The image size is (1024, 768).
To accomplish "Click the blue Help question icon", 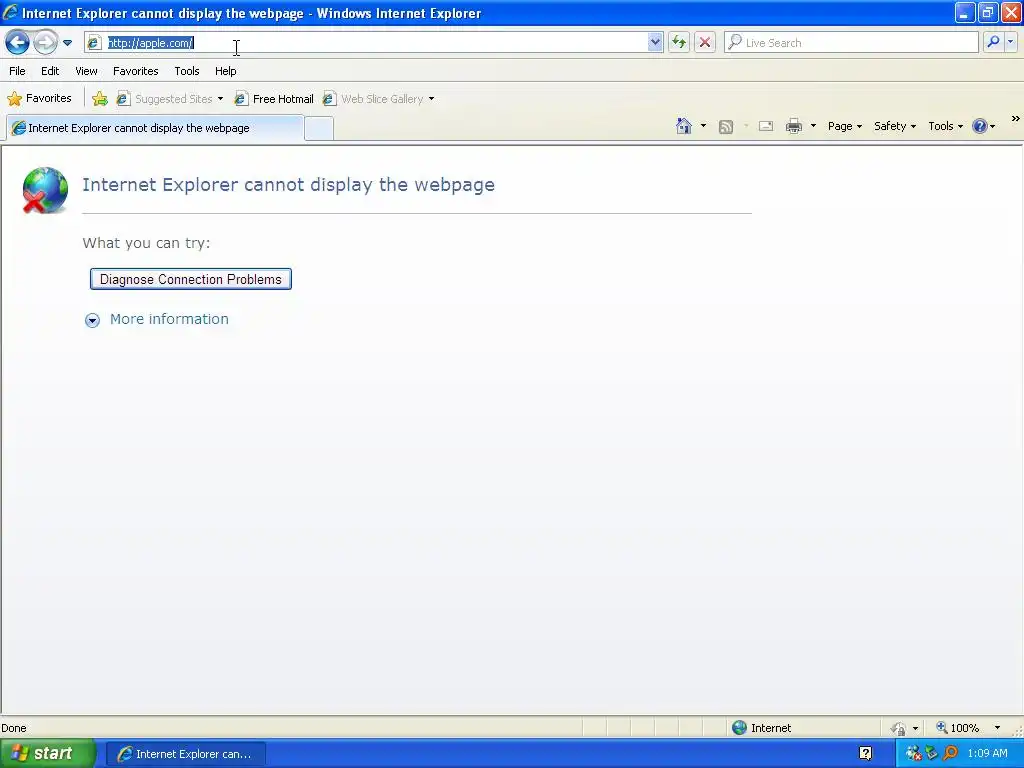I will pyautogui.click(x=980, y=127).
